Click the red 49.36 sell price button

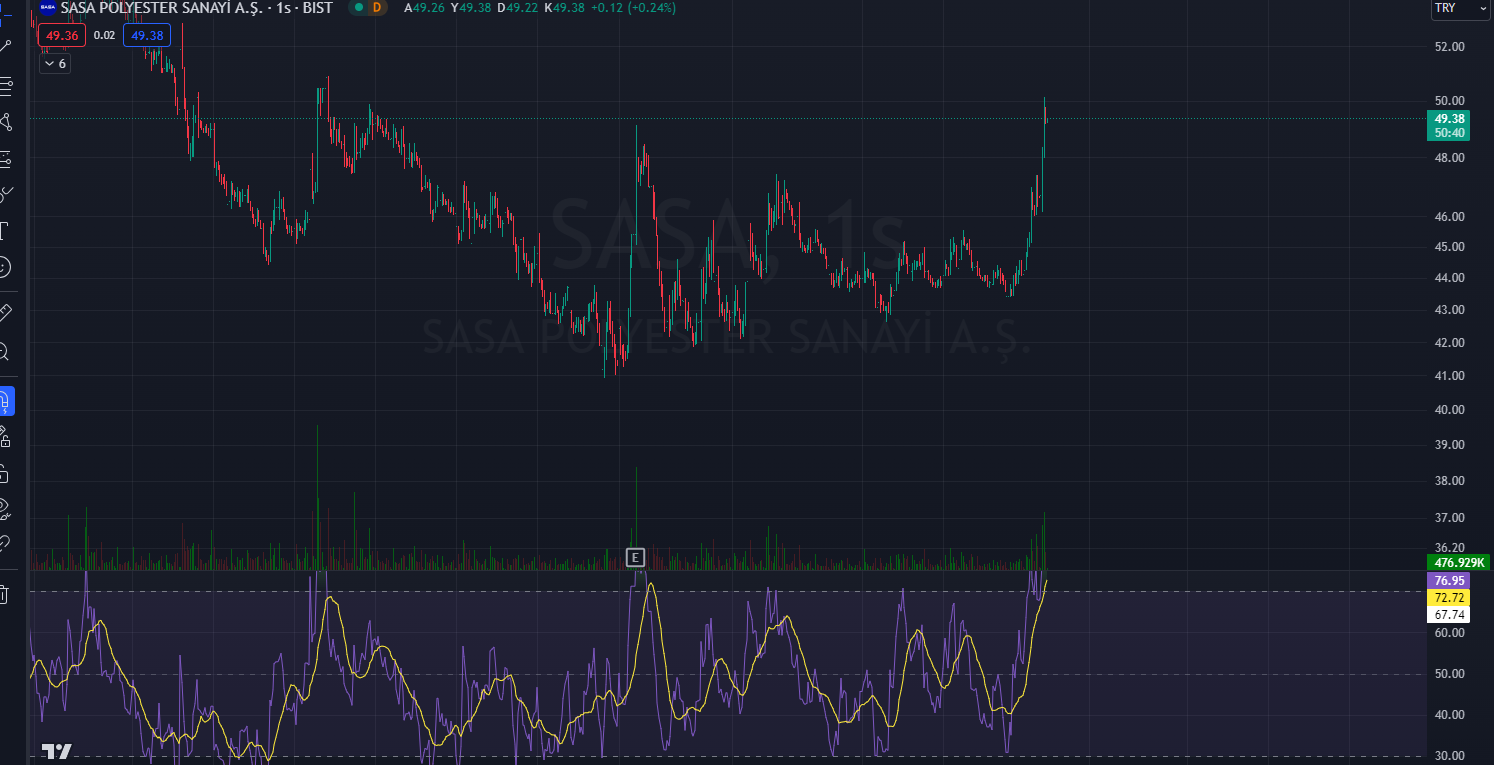point(62,36)
